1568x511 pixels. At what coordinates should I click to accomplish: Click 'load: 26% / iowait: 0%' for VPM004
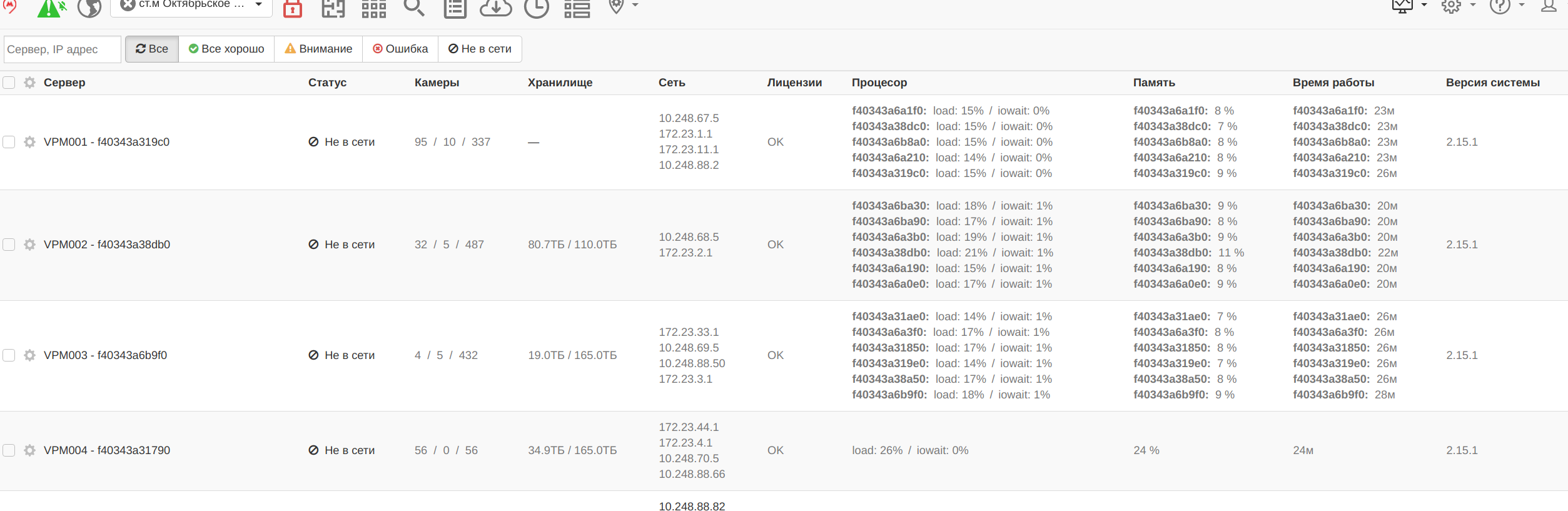point(910,450)
